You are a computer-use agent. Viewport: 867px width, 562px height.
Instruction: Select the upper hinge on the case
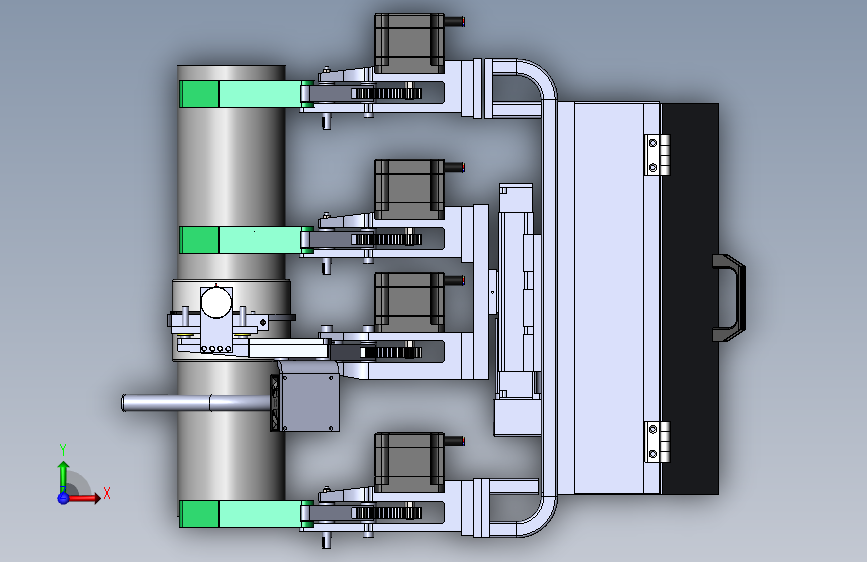pos(657,155)
